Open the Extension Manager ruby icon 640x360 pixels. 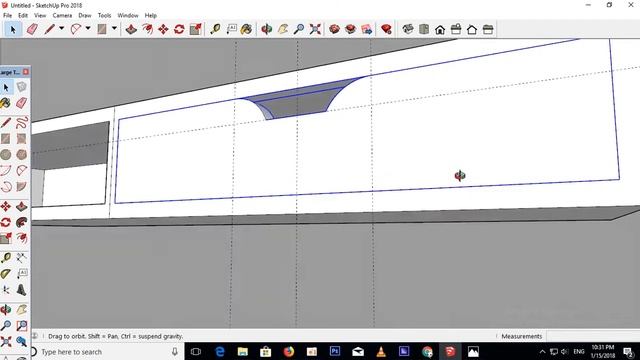pos(386,29)
